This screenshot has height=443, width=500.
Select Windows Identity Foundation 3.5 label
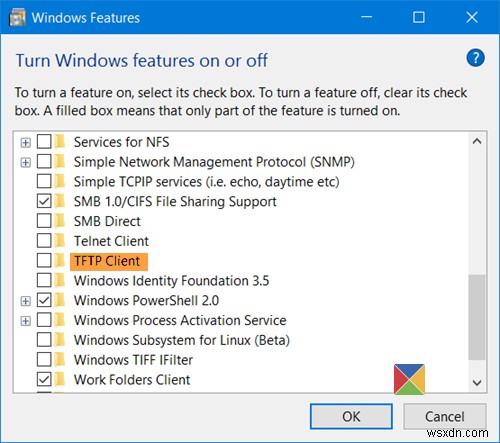coord(171,281)
